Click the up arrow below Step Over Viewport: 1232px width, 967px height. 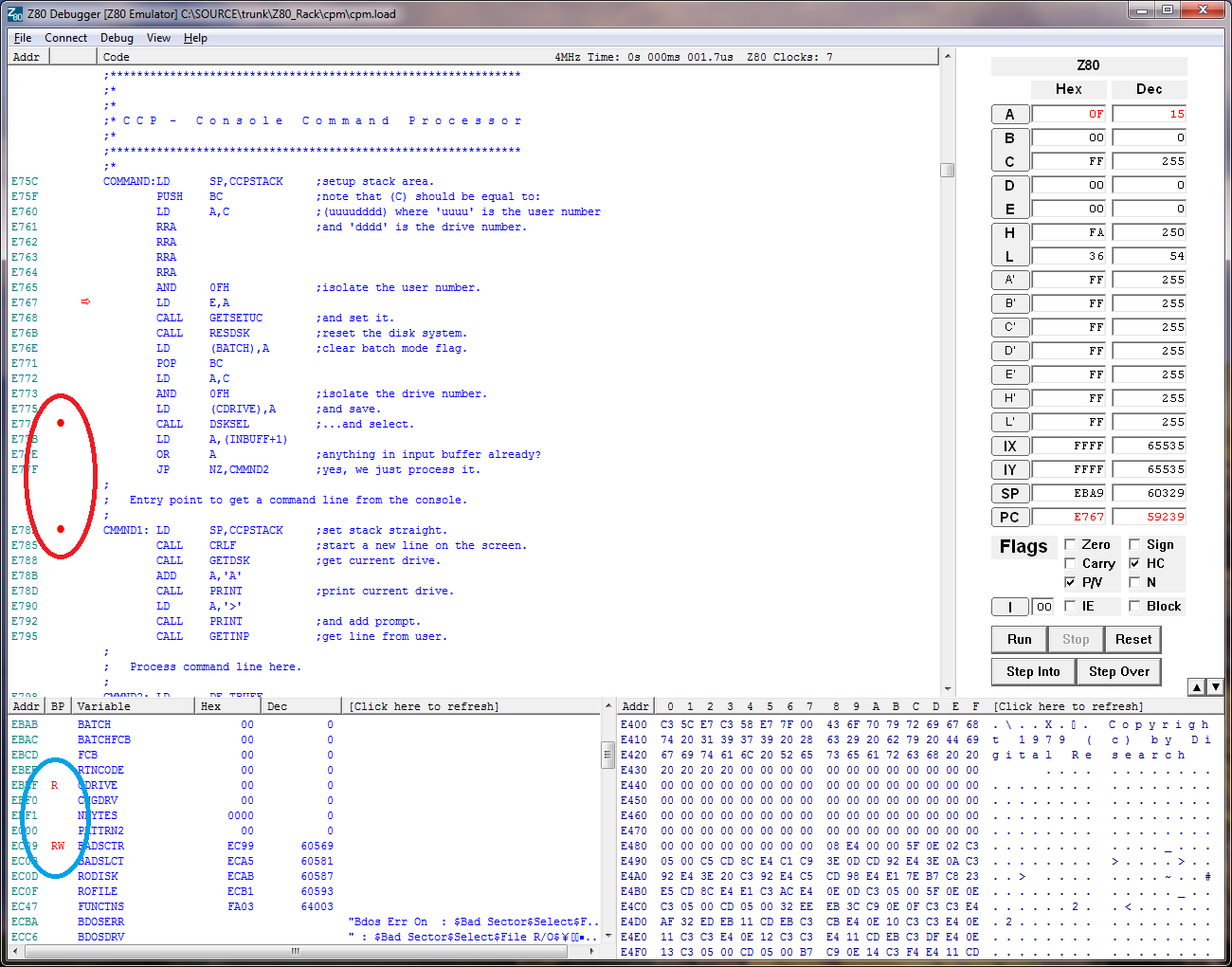click(x=1197, y=686)
